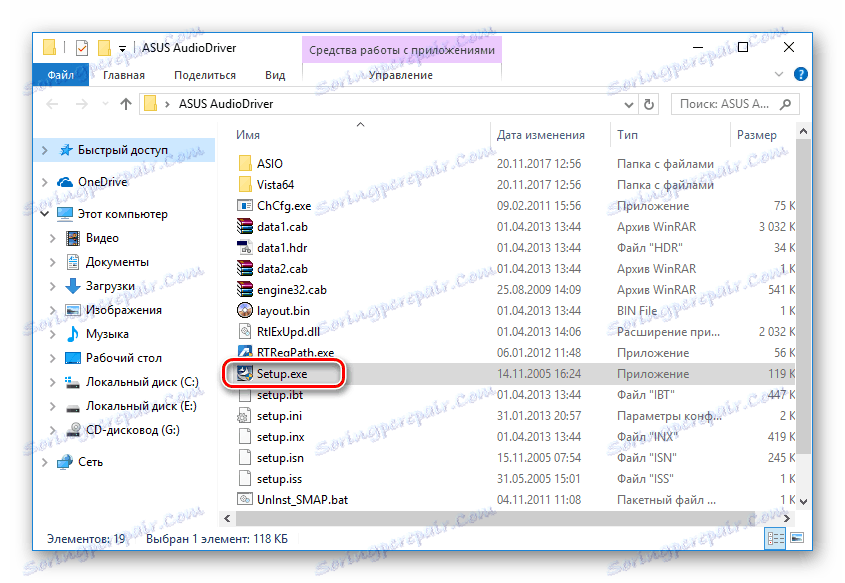The height and width of the screenshot is (583, 845).
Task: Click the New folder quick access icon
Action: [x=104, y=48]
